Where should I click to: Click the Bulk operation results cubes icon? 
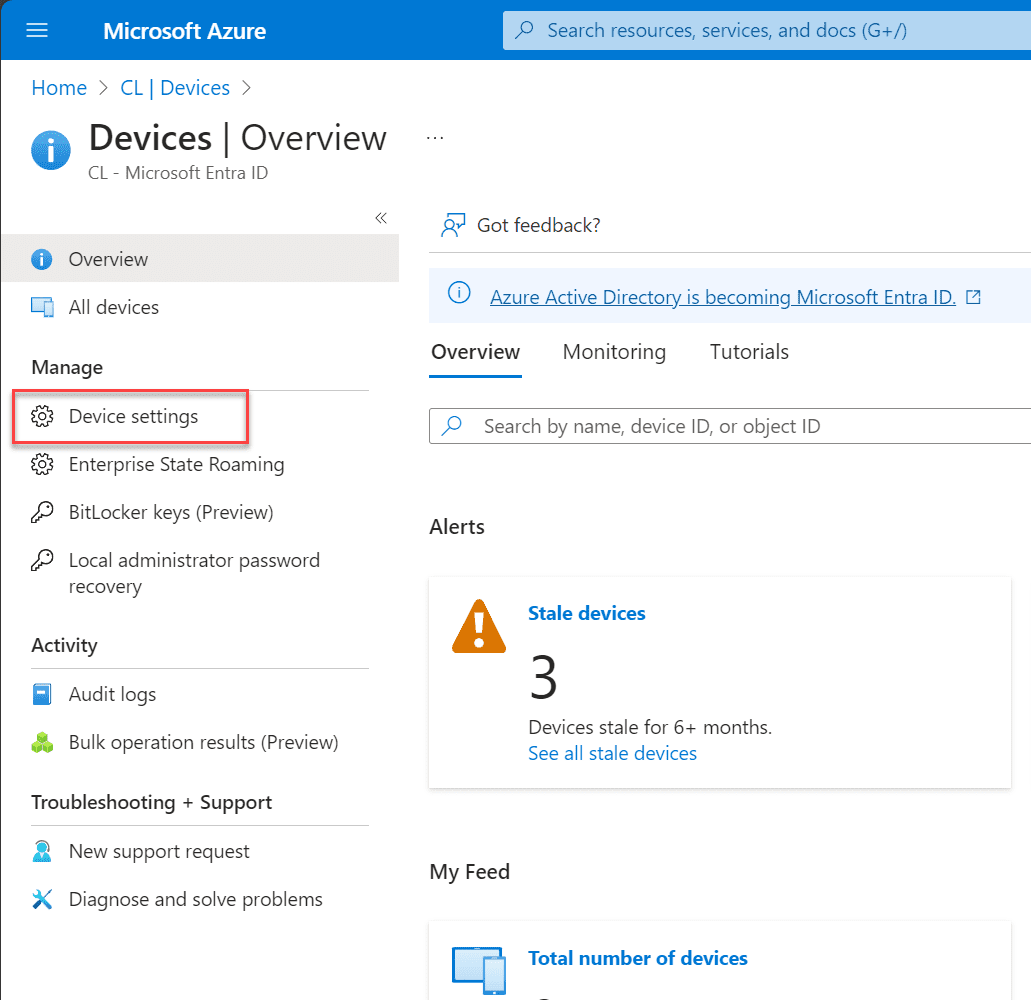(42, 743)
